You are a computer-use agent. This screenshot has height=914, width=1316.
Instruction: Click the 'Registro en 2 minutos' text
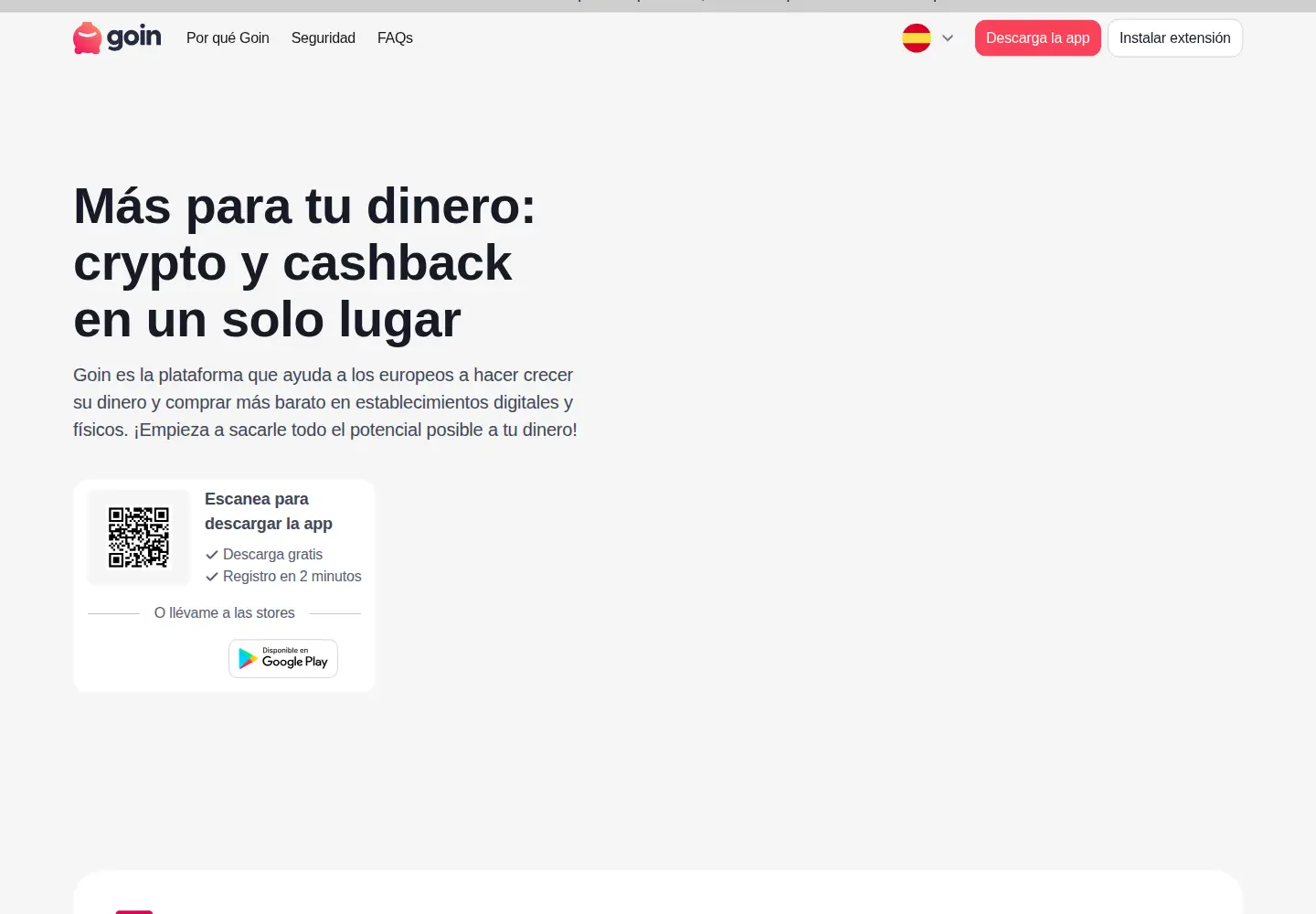point(292,576)
